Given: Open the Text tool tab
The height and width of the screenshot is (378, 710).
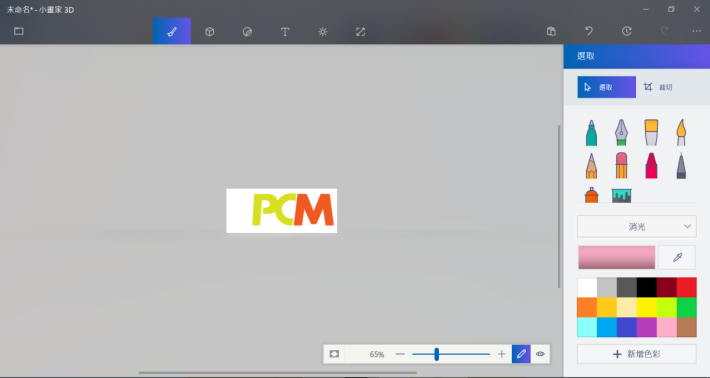Looking at the screenshot, I should [x=285, y=31].
